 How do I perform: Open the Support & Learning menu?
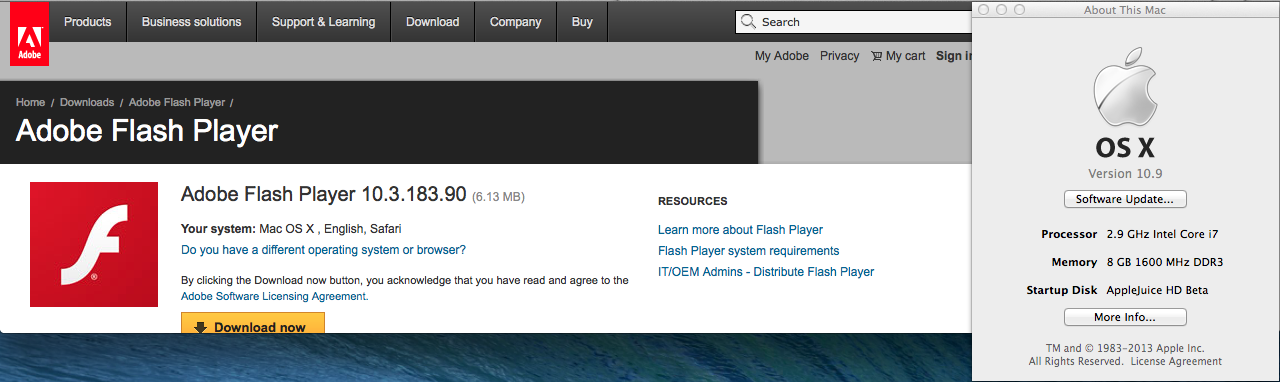pos(323,21)
